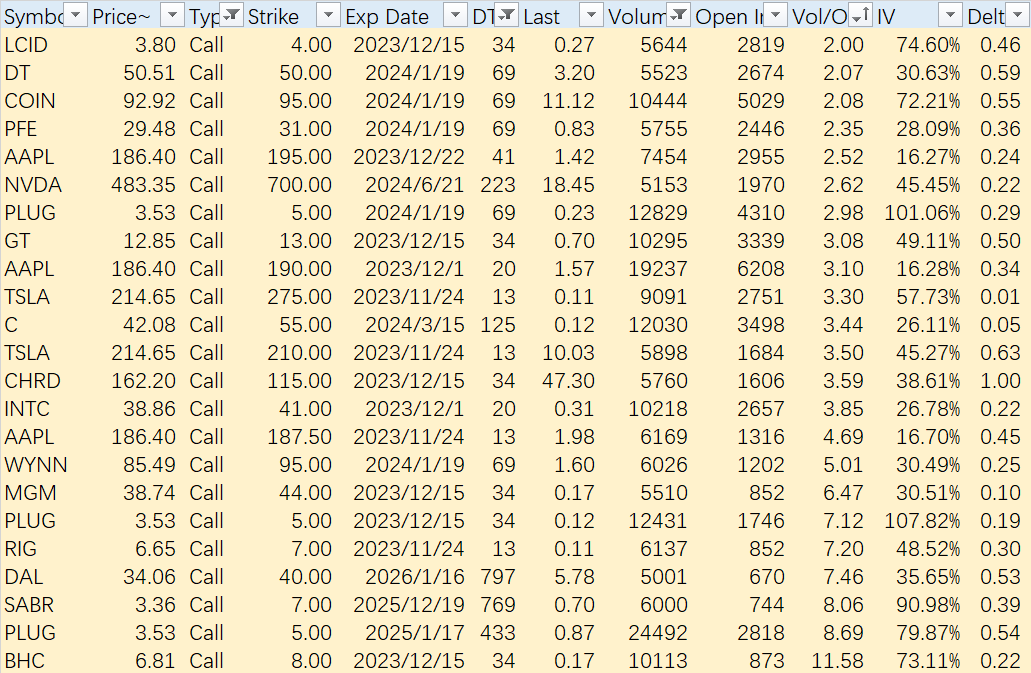Select the expiration date 2025/12/19
This screenshot has width=1031, height=673.
pyautogui.click(x=409, y=605)
